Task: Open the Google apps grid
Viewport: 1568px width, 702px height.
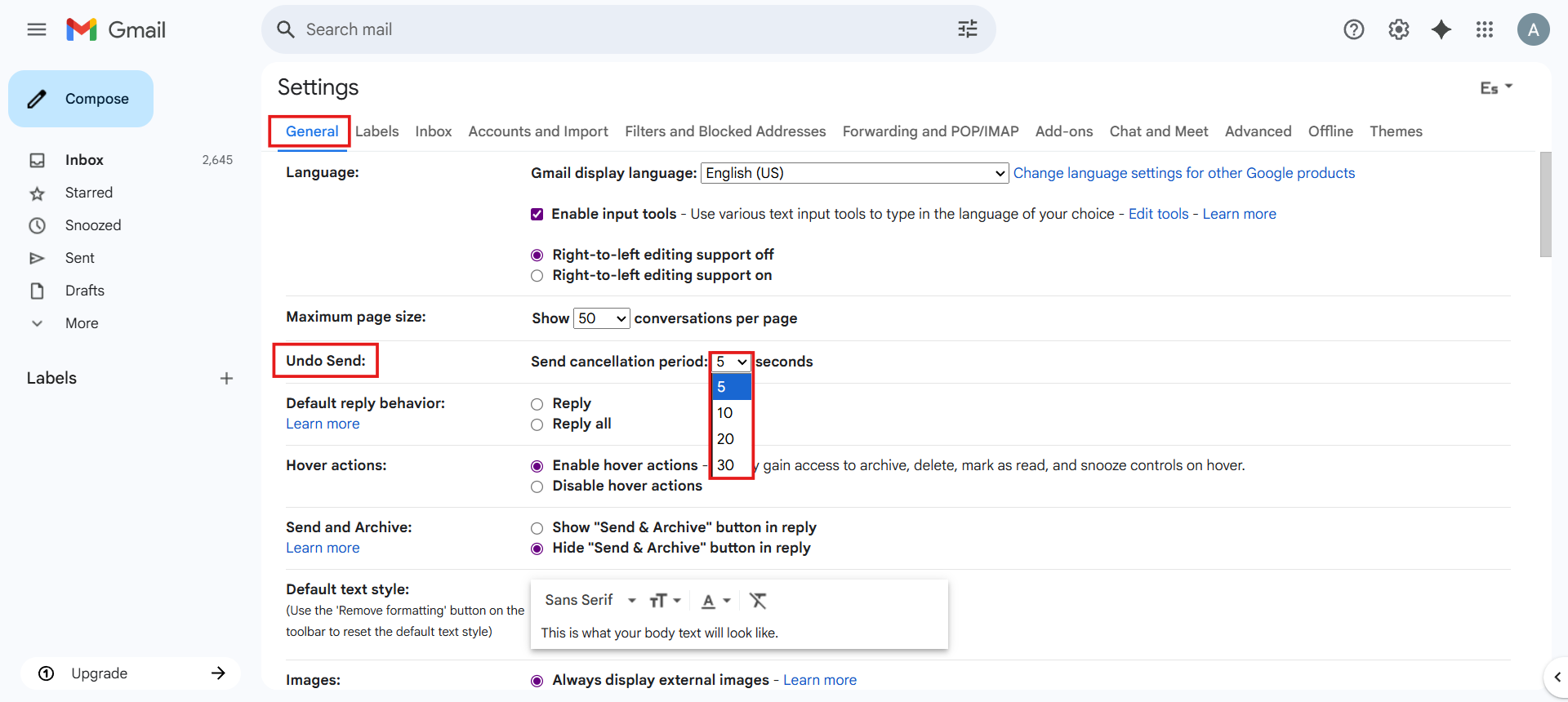Action: pyautogui.click(x=1484, y=30)
